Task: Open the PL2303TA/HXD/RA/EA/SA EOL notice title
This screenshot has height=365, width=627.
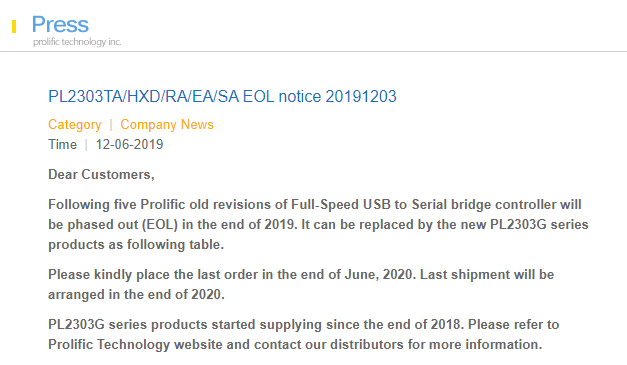Action: (222, 96)
